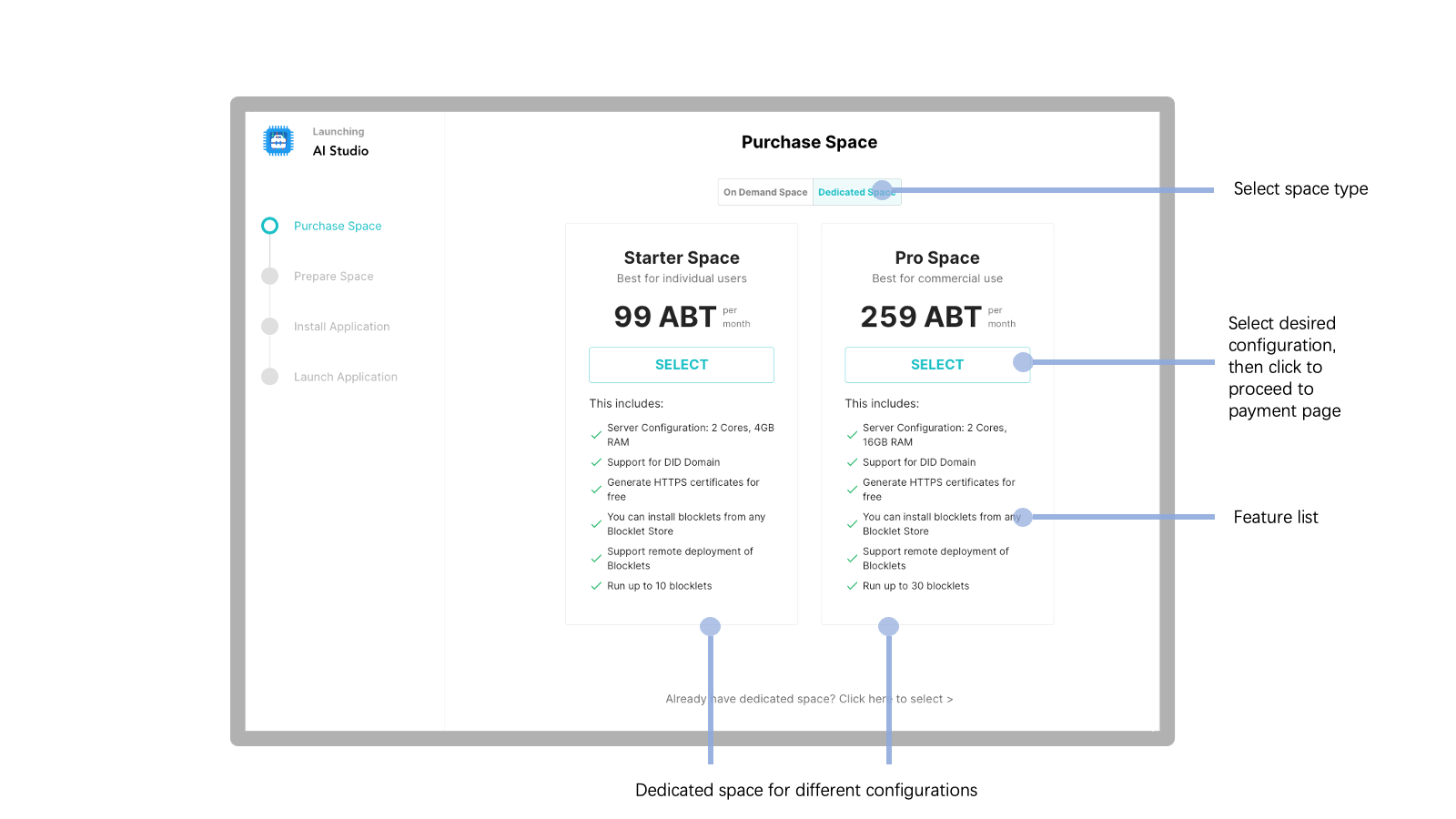Click the Starter Server Configuration checkmark icon
Viewport: 1456px width, 819px height.
click(596, 435)
